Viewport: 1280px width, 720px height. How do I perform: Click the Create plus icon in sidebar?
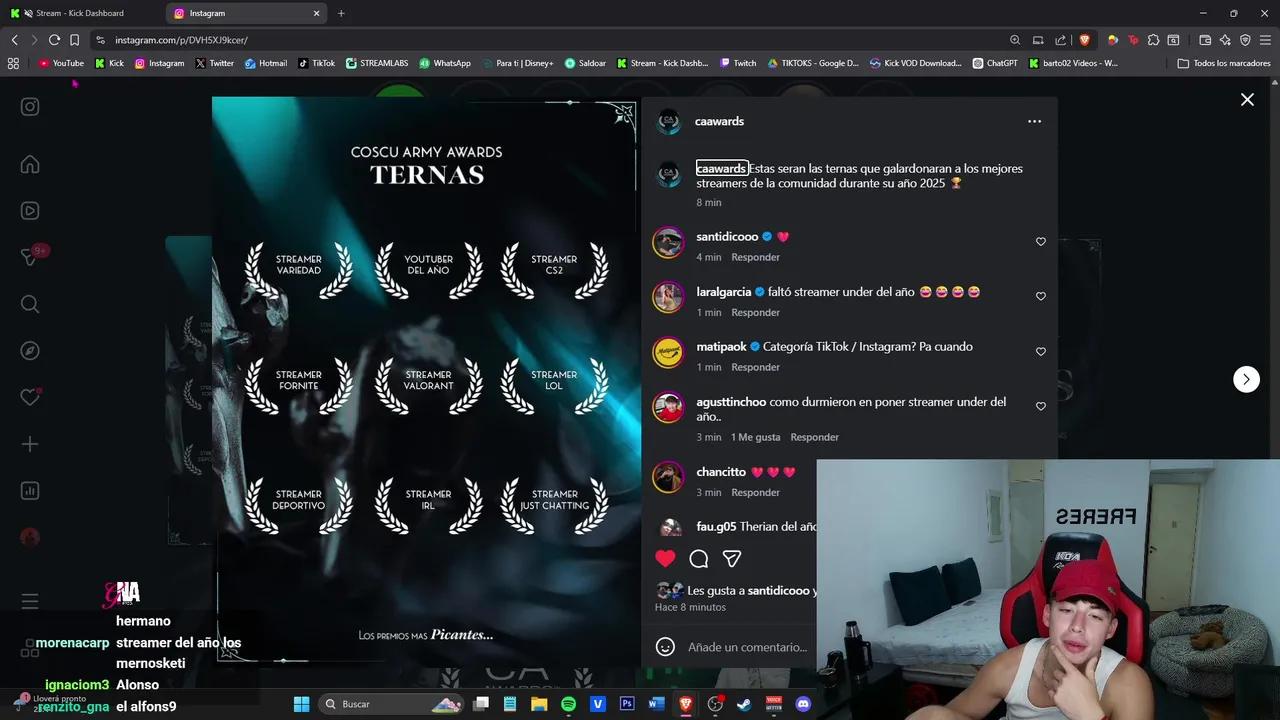[x=30, y=444]
